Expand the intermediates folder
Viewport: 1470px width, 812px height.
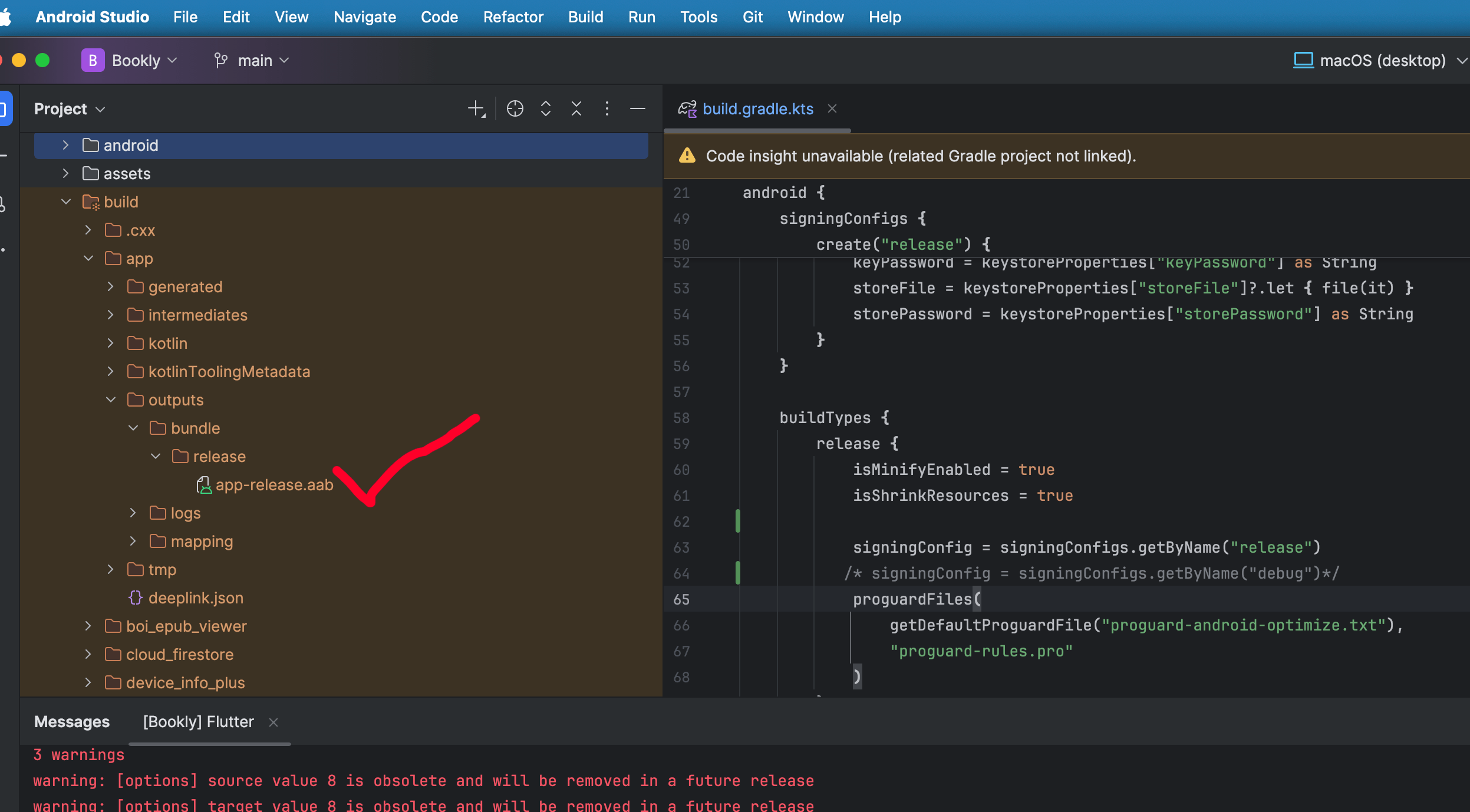coord(110,315)
